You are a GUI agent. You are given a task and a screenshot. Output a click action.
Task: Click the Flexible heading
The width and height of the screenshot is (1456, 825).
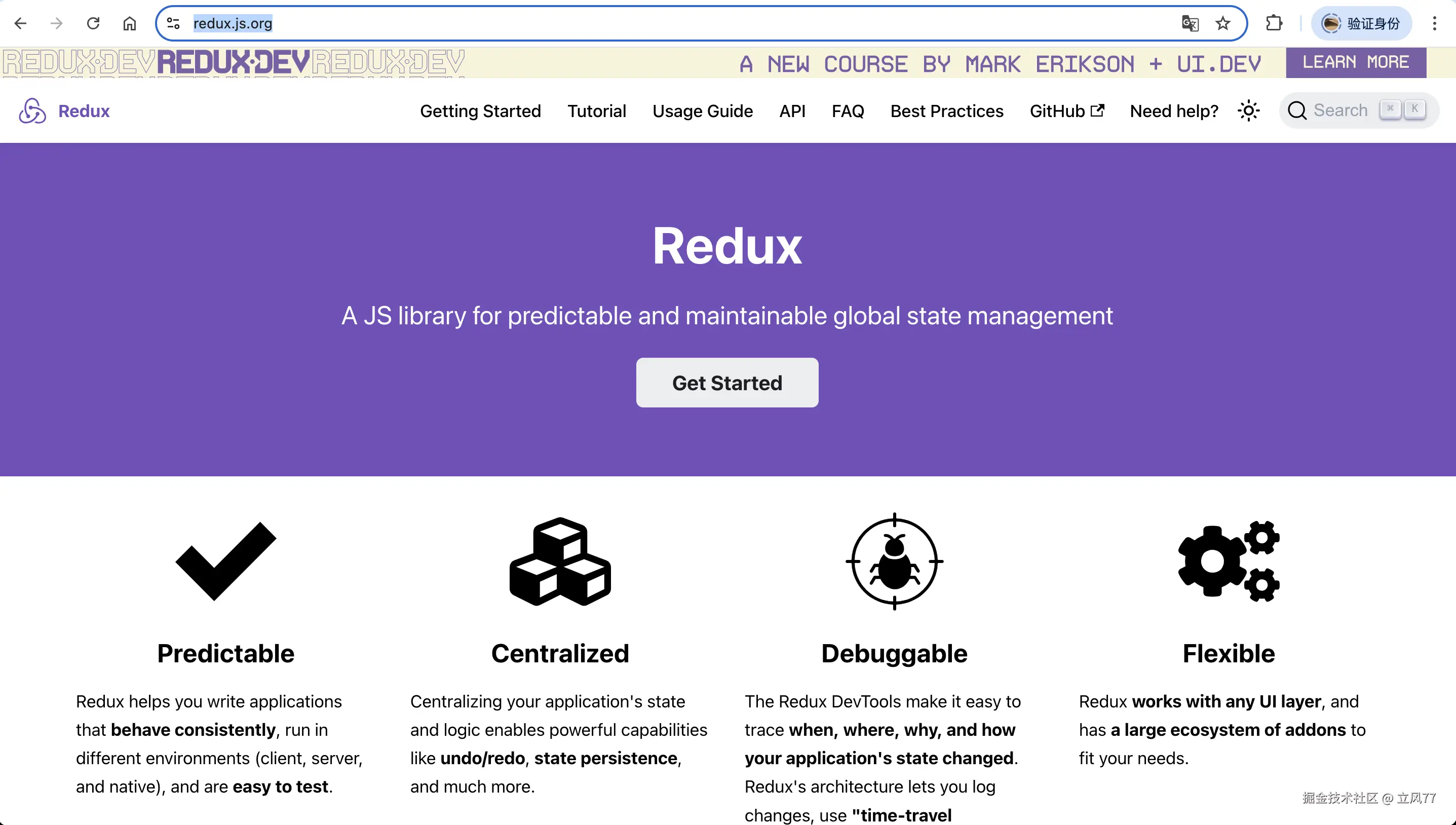(1229, 653)
